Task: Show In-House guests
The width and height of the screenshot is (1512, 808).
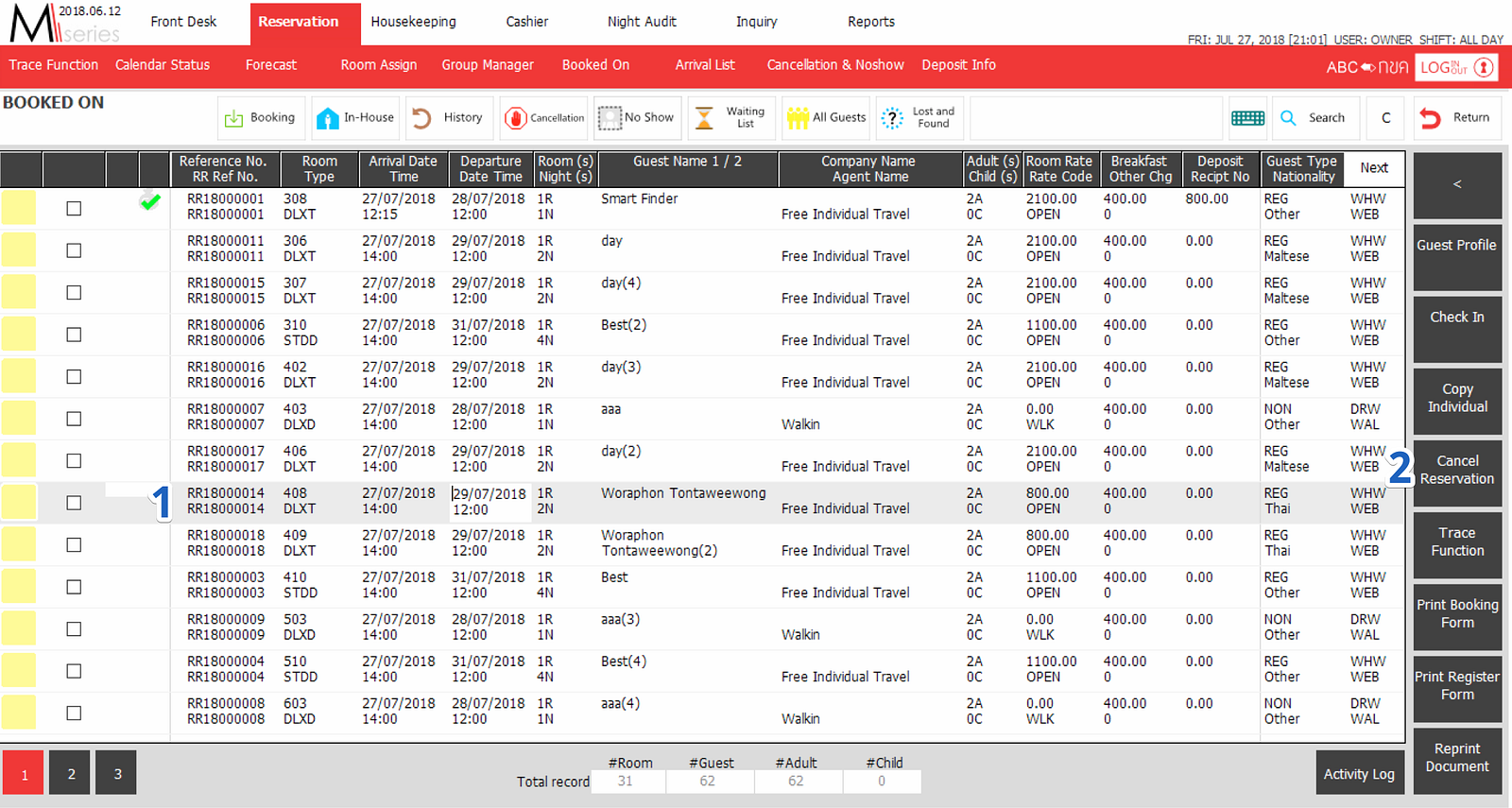Action: [355, 118]
